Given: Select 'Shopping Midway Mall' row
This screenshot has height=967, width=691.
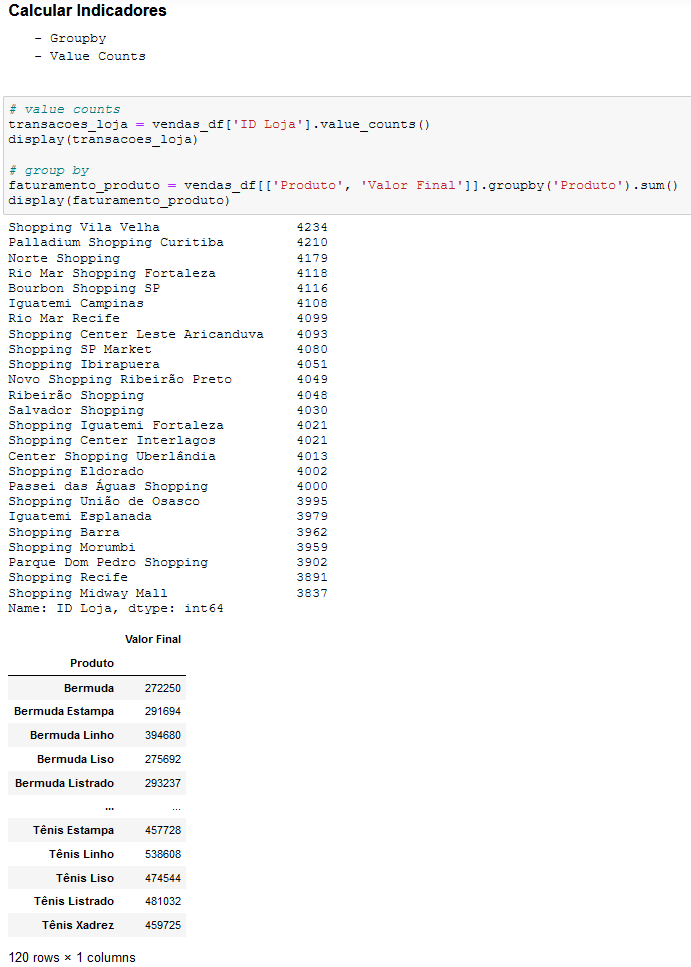Looking at the screenshot, I should [x=168, y=593].
